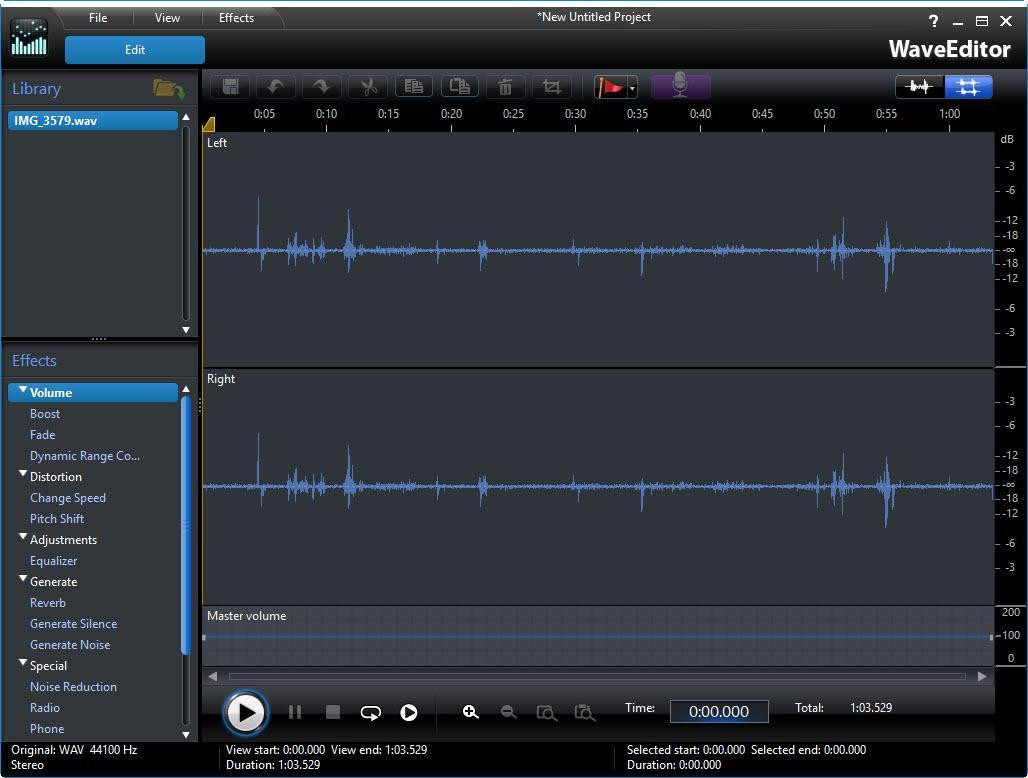Switch to single waveform view
This screenshot has width=1028, height=778.
pyautogui.click(x=919, y=87)
